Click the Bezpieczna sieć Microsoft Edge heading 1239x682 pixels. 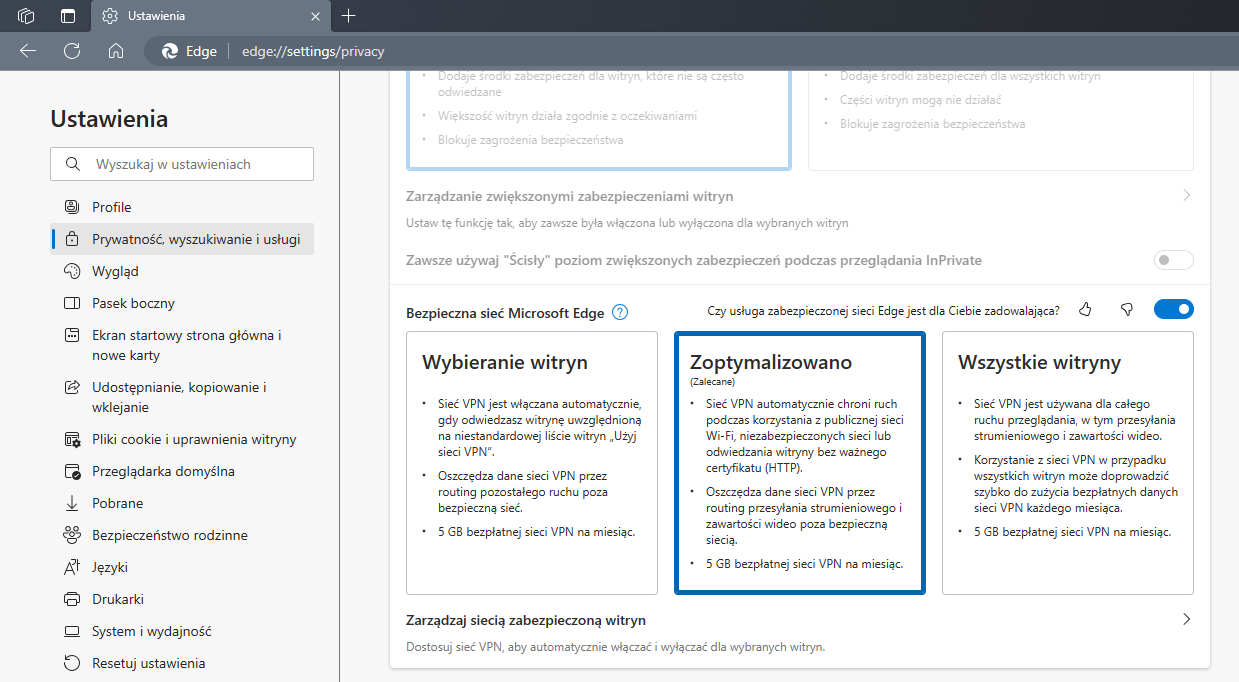(x=505, y=313)
